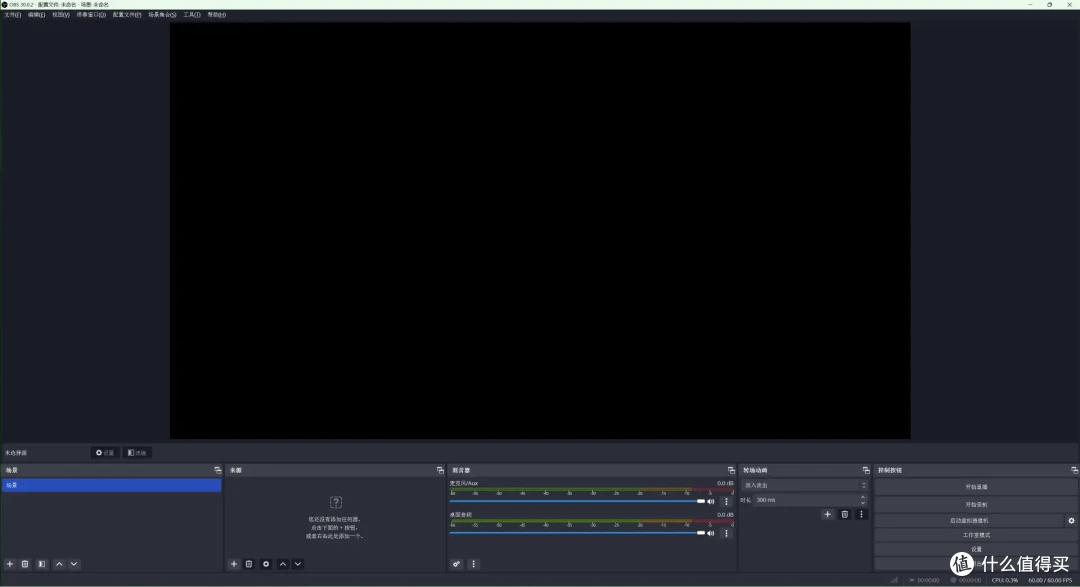
Task: Open 桌面音频 channel three-dot options
Action: pyautogui.click(x=726, y=533)
